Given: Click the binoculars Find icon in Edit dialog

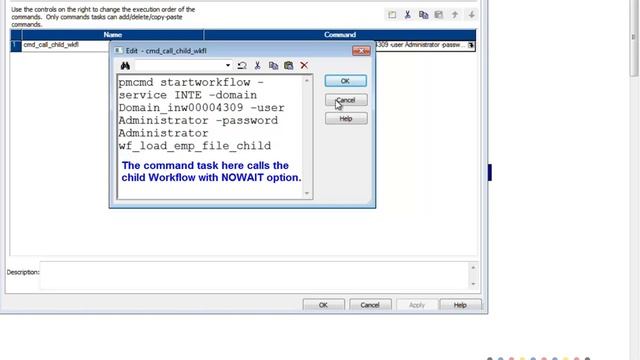Looking at the screenshot, I should (125, 65).
